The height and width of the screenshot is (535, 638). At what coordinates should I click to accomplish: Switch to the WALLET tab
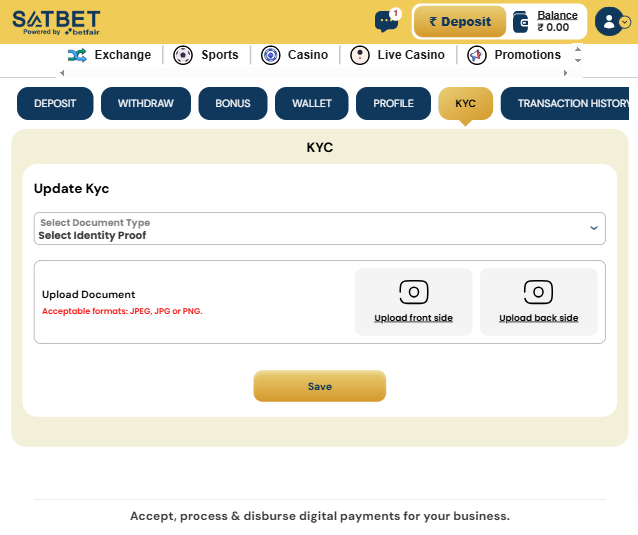point(312,103)
